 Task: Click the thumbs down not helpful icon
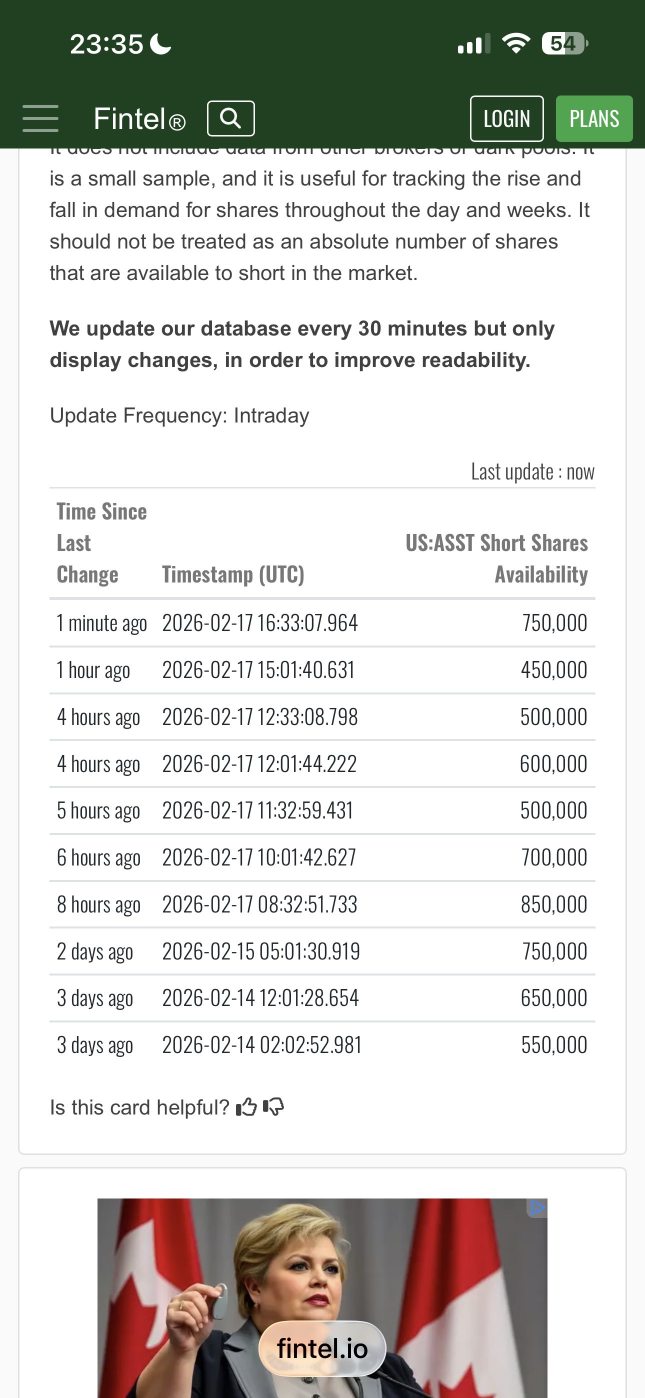(x=273, y=1107)
